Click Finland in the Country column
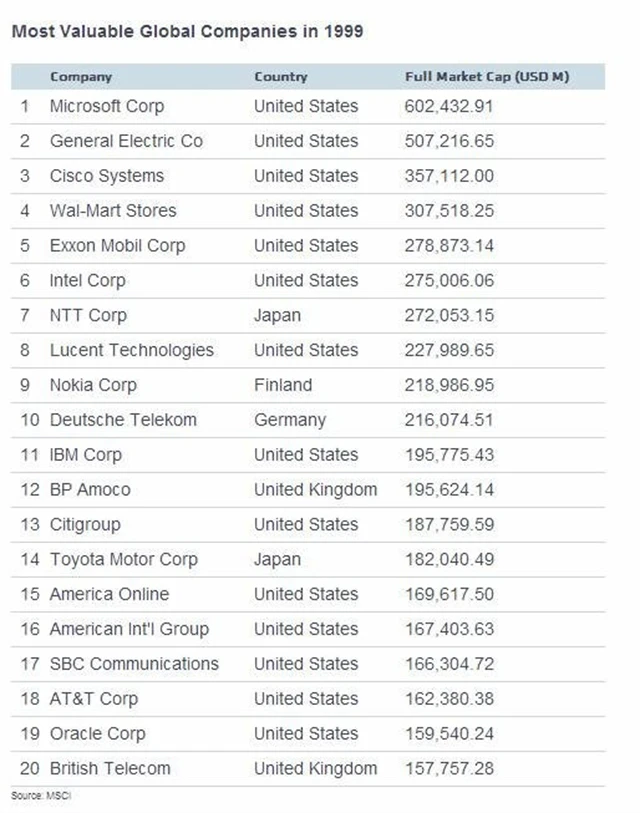 pos(283,385)
